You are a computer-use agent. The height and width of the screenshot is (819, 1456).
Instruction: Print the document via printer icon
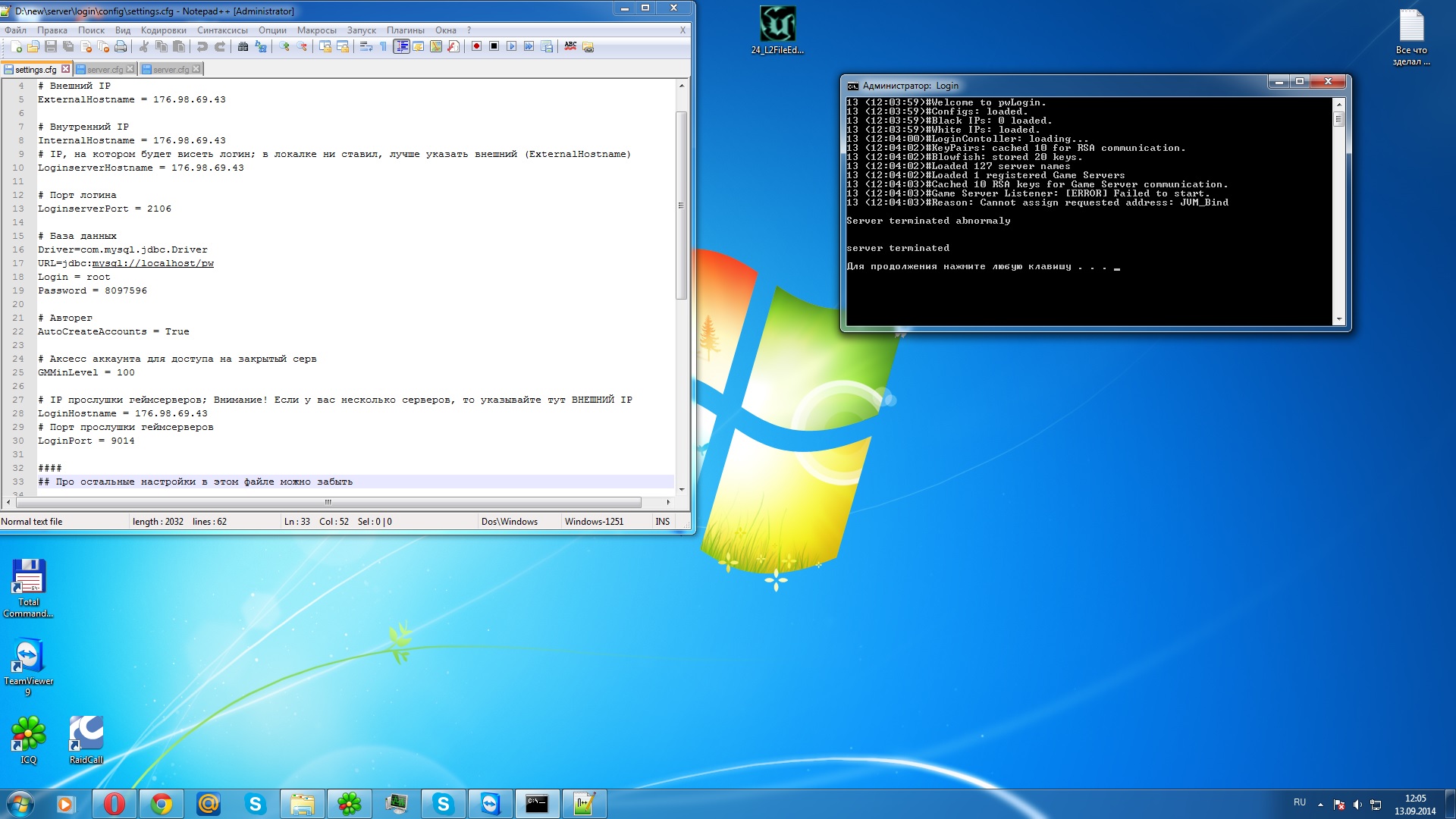[x=121, y=46]
